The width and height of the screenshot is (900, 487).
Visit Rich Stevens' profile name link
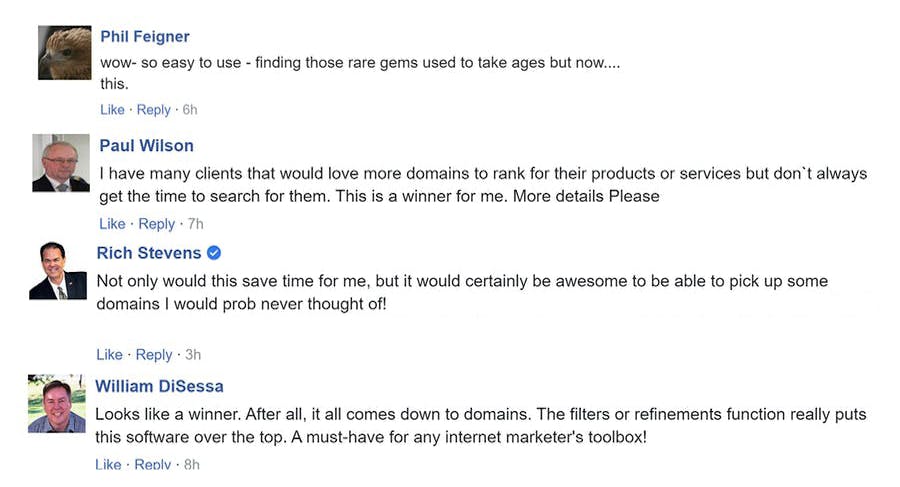pos(149,253)
